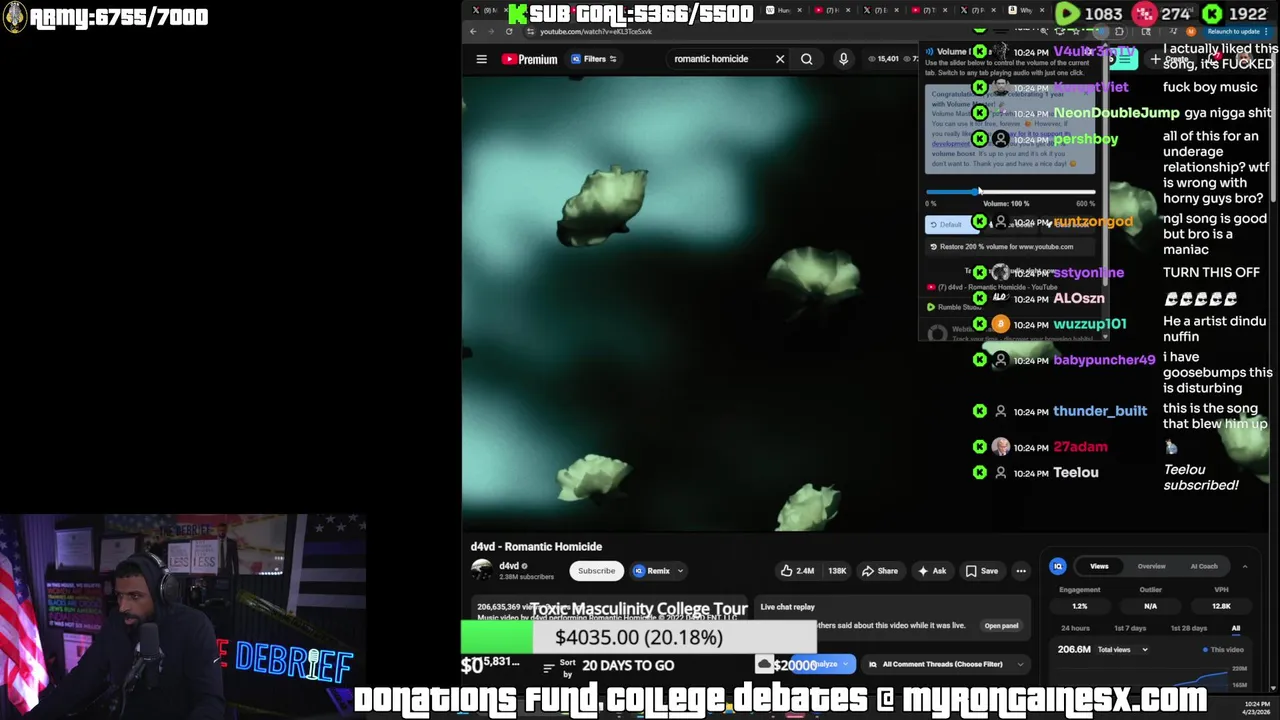Open the three-dot more actions menu
Screen dimensions: 1280x720
(x=1021, y=571)
